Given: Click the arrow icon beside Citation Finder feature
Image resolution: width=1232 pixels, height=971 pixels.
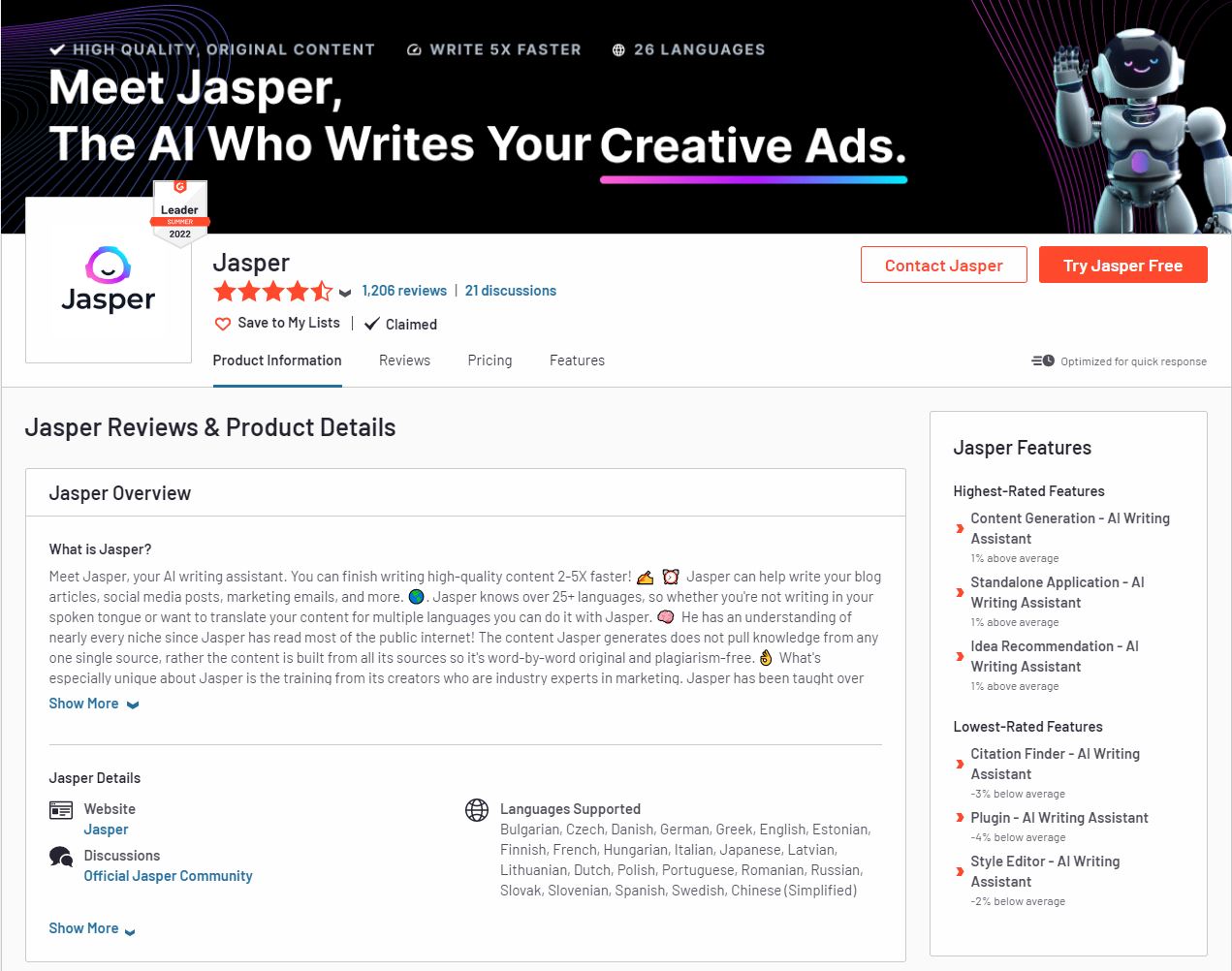Looking at the screenshot, I should click(x=960, y=765).
